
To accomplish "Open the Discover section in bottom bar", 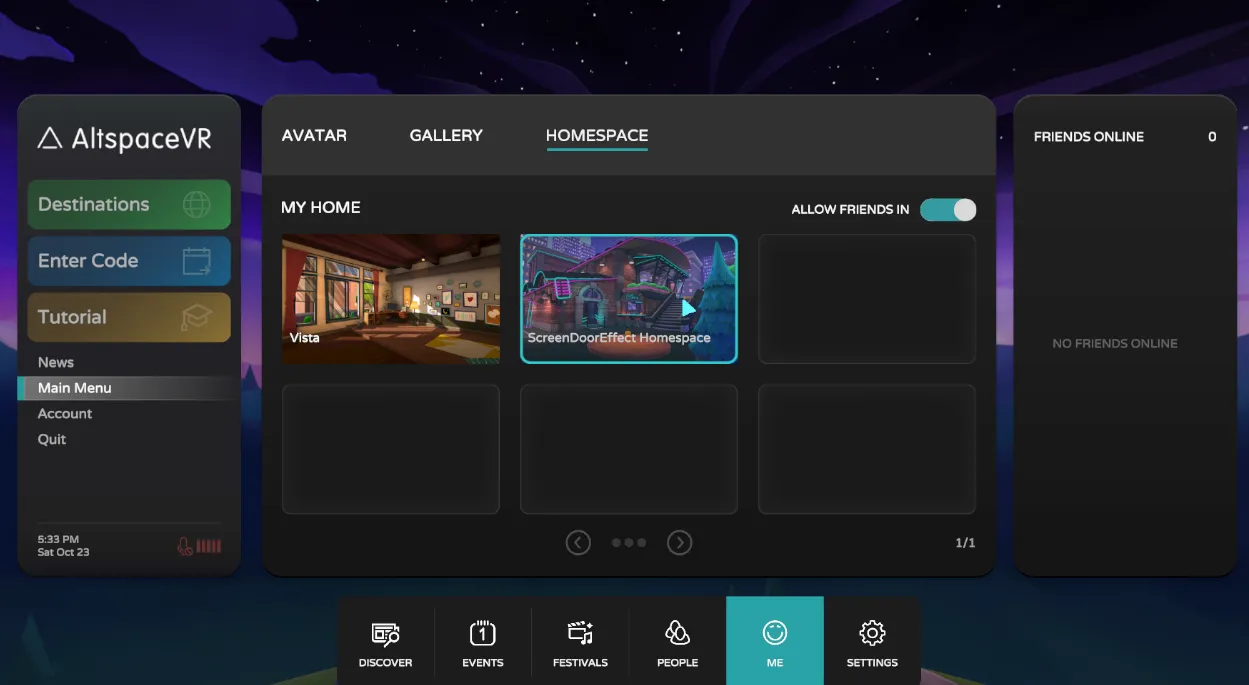I will [x=385, y=641].
